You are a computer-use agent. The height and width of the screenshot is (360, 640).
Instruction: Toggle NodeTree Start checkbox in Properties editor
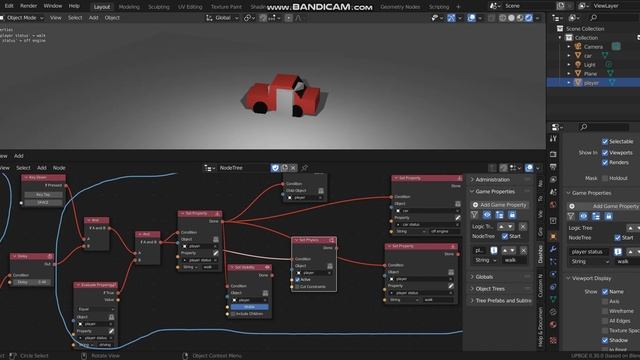click(618, 238)
